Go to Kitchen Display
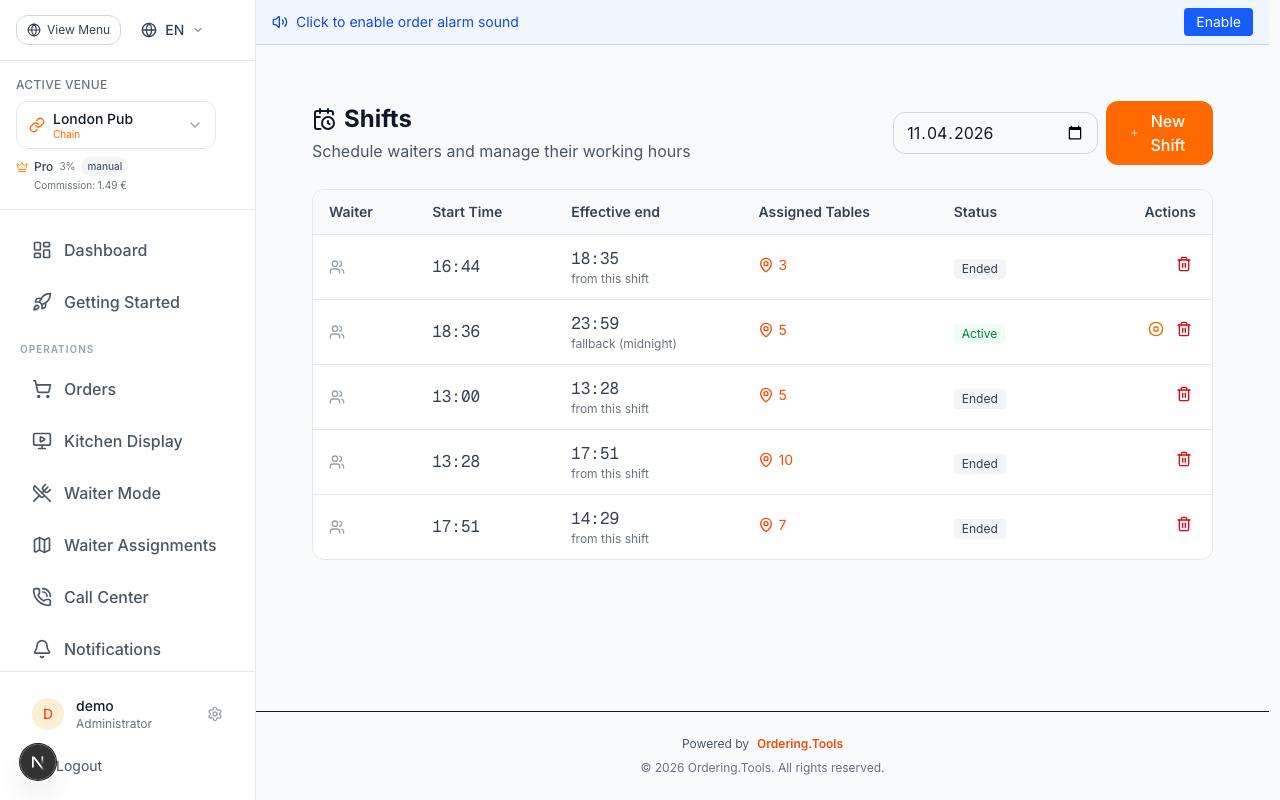 (123, 441)
